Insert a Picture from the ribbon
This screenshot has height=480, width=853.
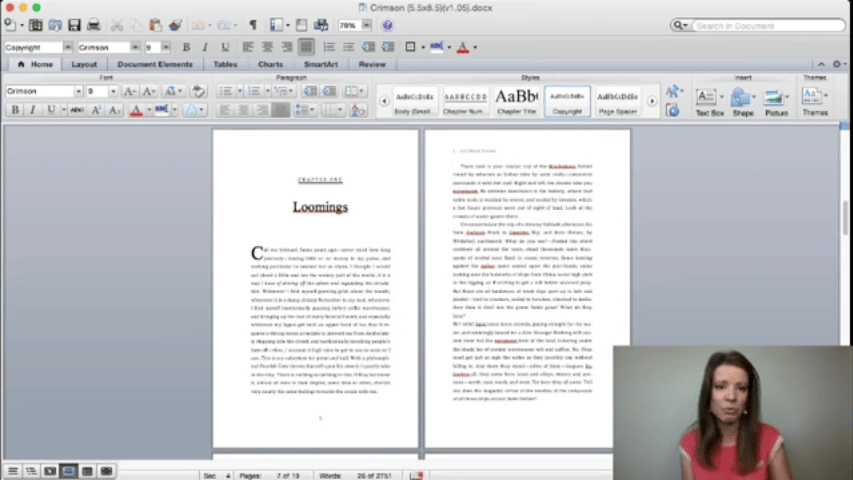[x=776, y=101]
